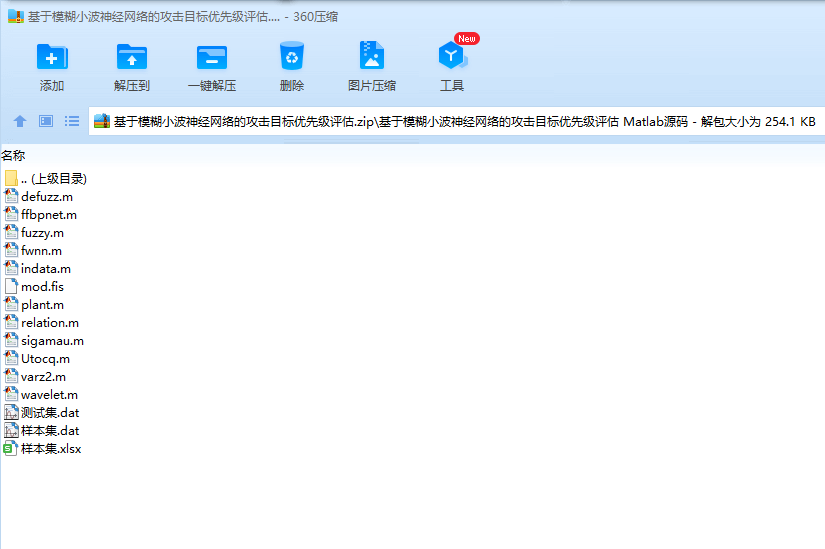This screenshot has height=549, width=825.
Task: Click the MATLAB file icon beside ffbpnet.m
Action: pyautogui.click(x=11, y=214)
